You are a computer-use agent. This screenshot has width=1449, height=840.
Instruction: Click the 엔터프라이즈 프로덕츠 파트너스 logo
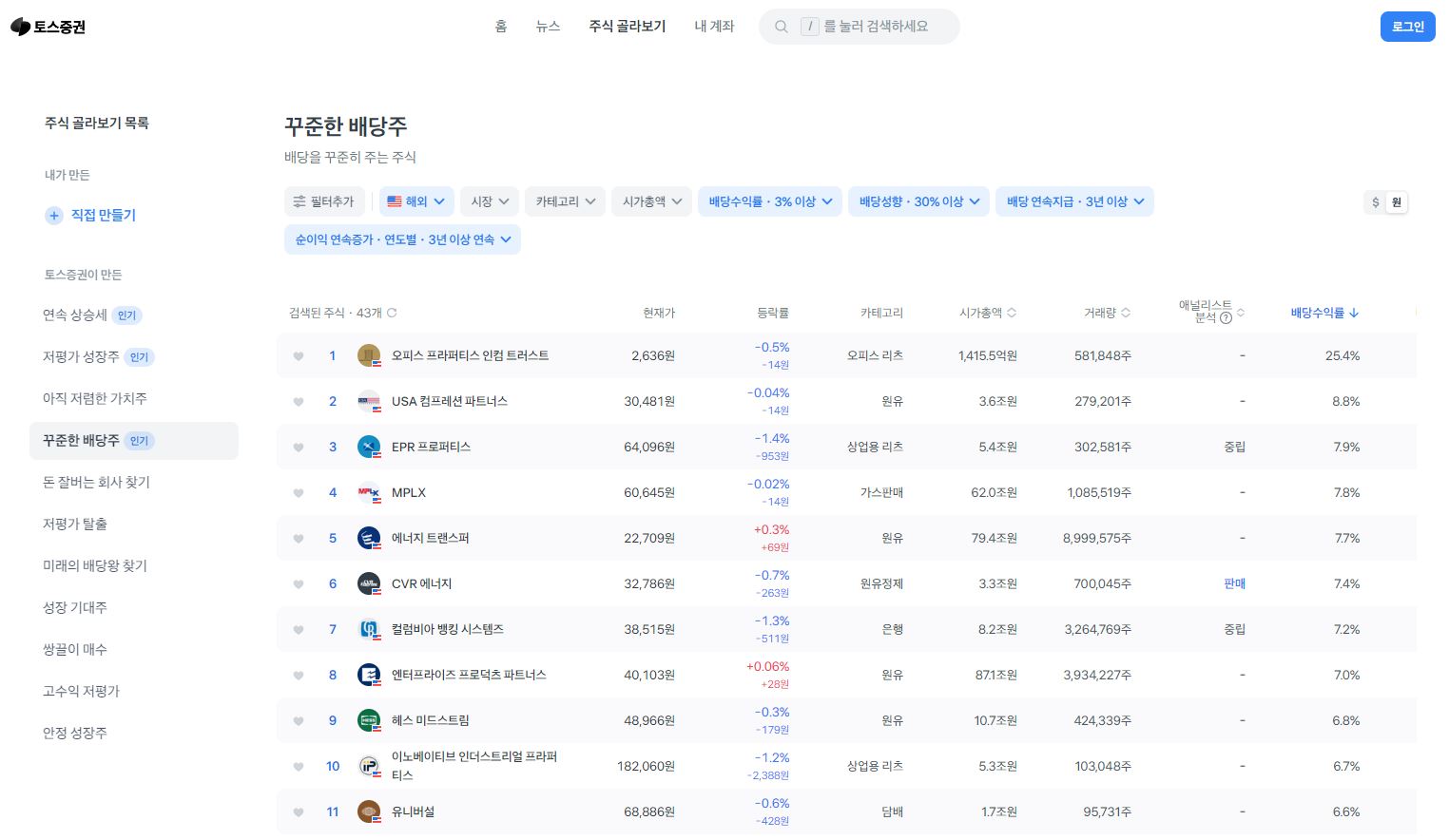click(x=369, y=675)
